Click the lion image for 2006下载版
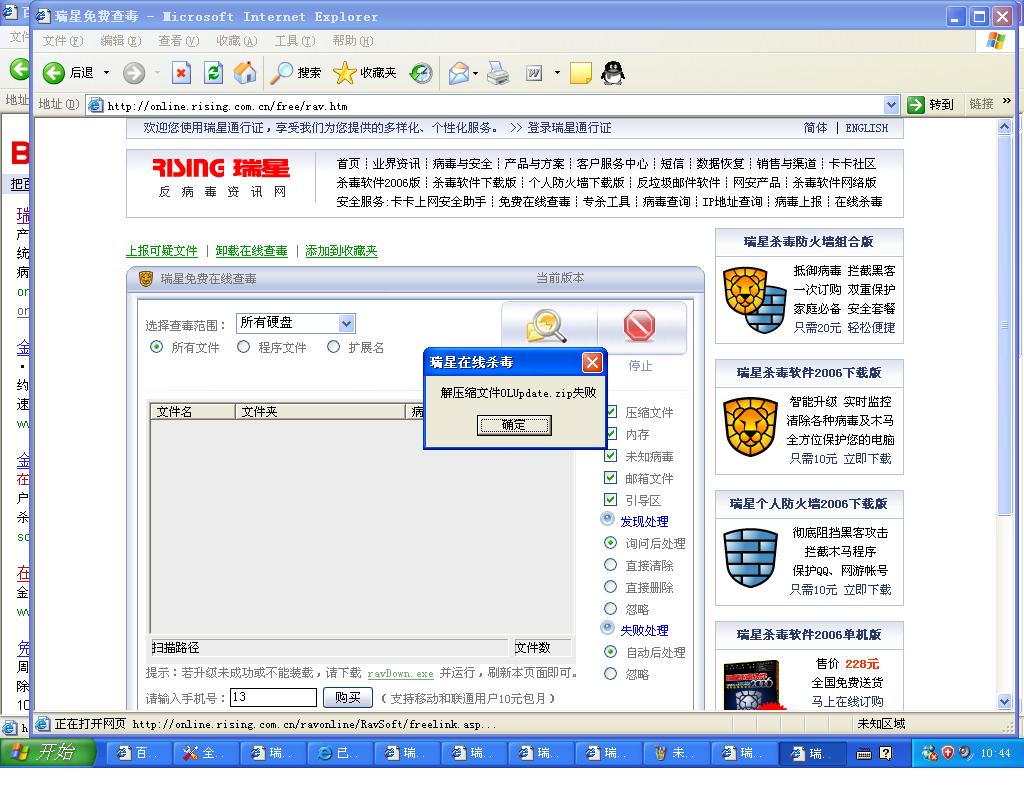This screenshot has height=800, width=1024. (750, 428)
